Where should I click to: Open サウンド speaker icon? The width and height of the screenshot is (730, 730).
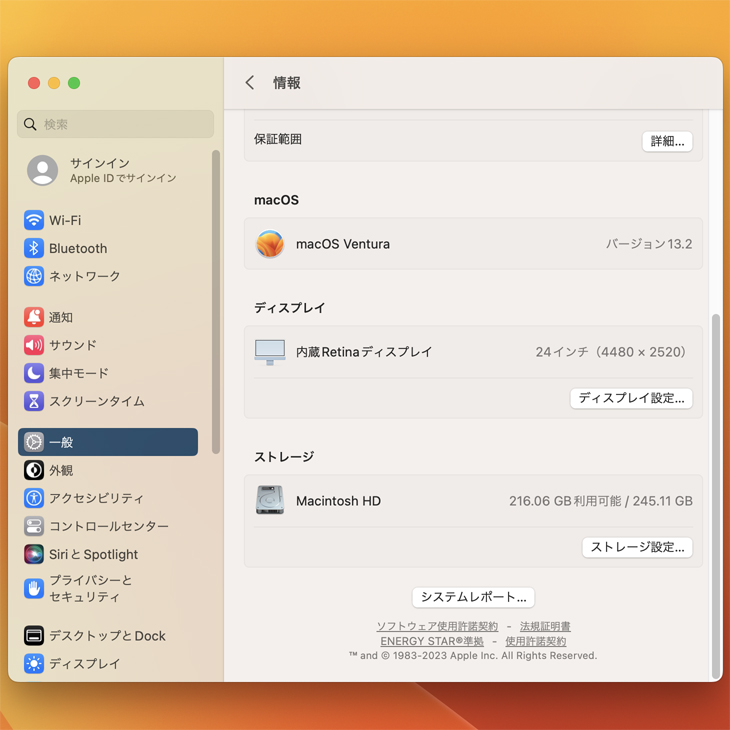pyautogui.click(x=34, y=345)
